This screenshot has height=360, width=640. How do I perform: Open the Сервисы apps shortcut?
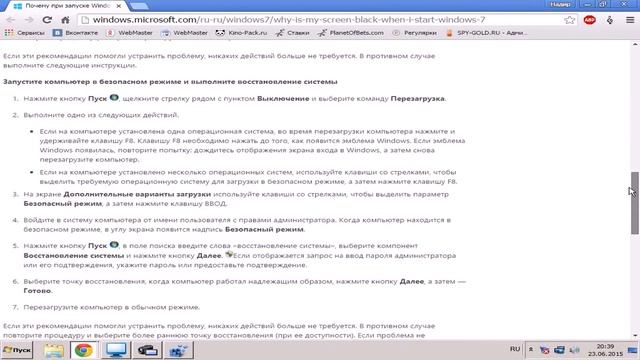coord(24,33)
